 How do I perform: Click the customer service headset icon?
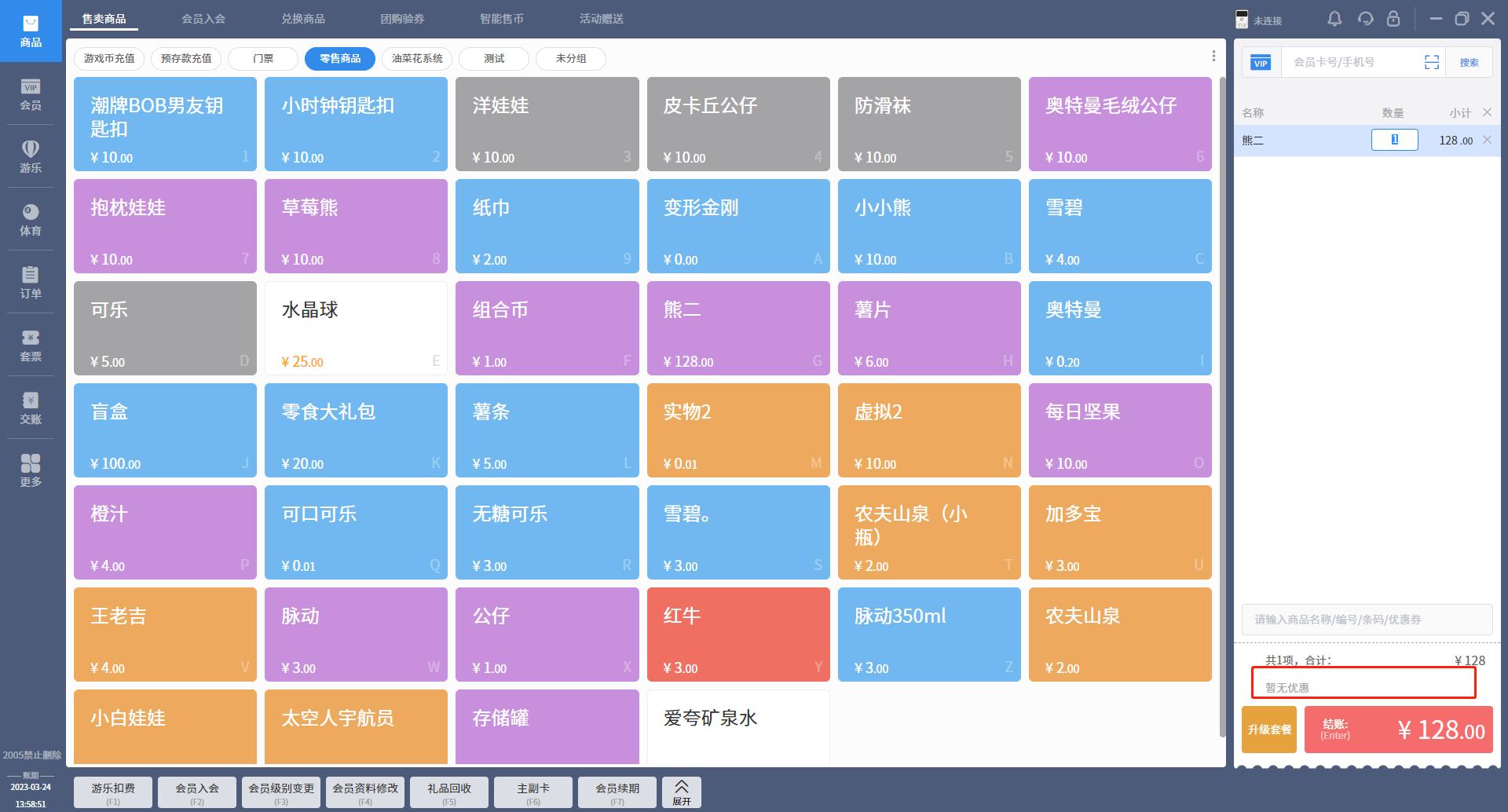[x=1365, y=19]
